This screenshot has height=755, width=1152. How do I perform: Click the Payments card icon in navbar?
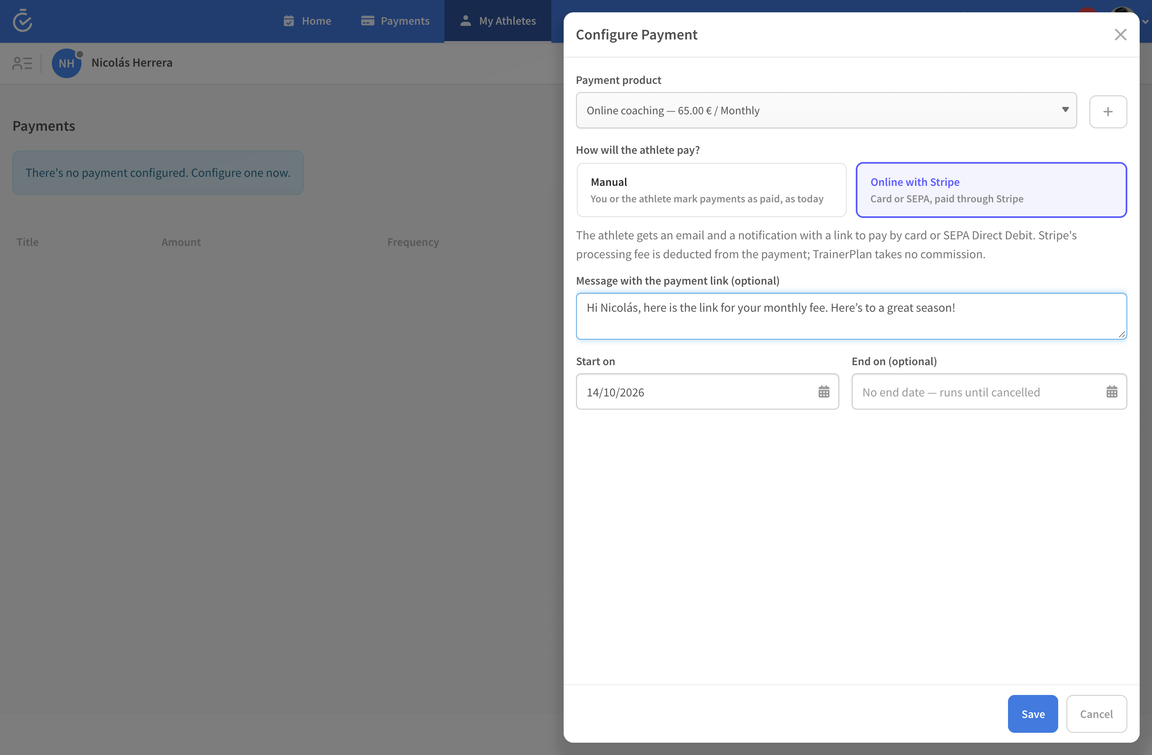(x=367, y=21)
